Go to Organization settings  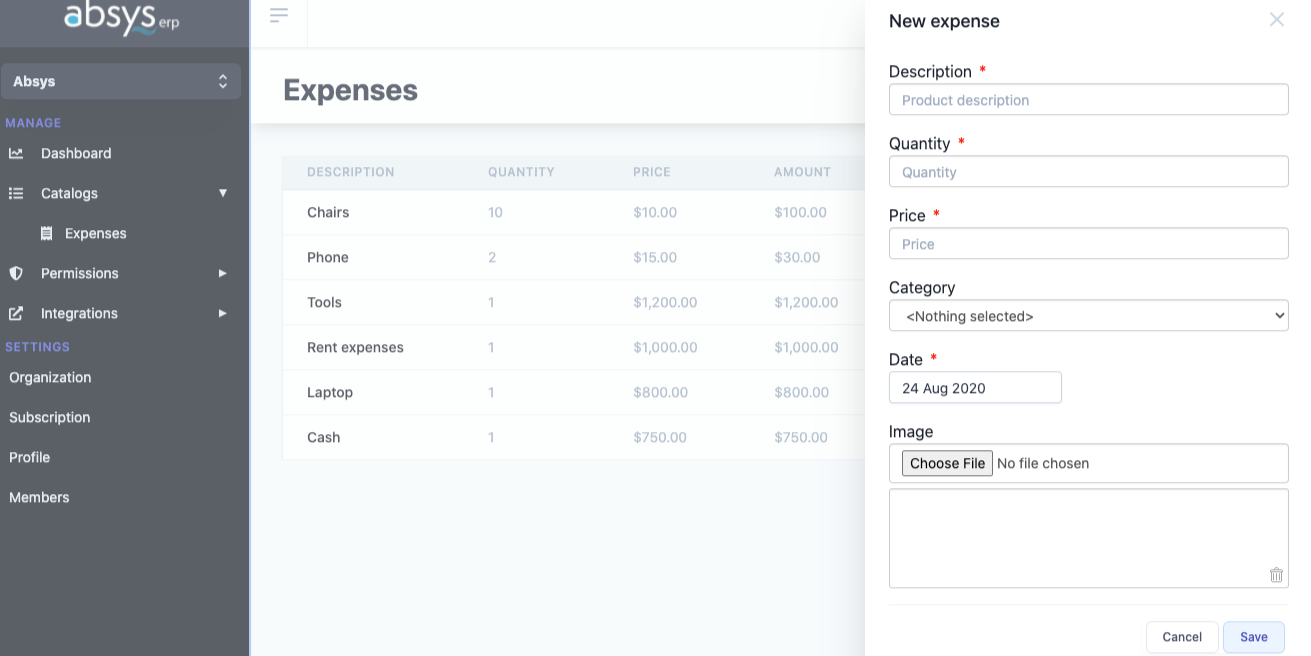pos(50,377)
